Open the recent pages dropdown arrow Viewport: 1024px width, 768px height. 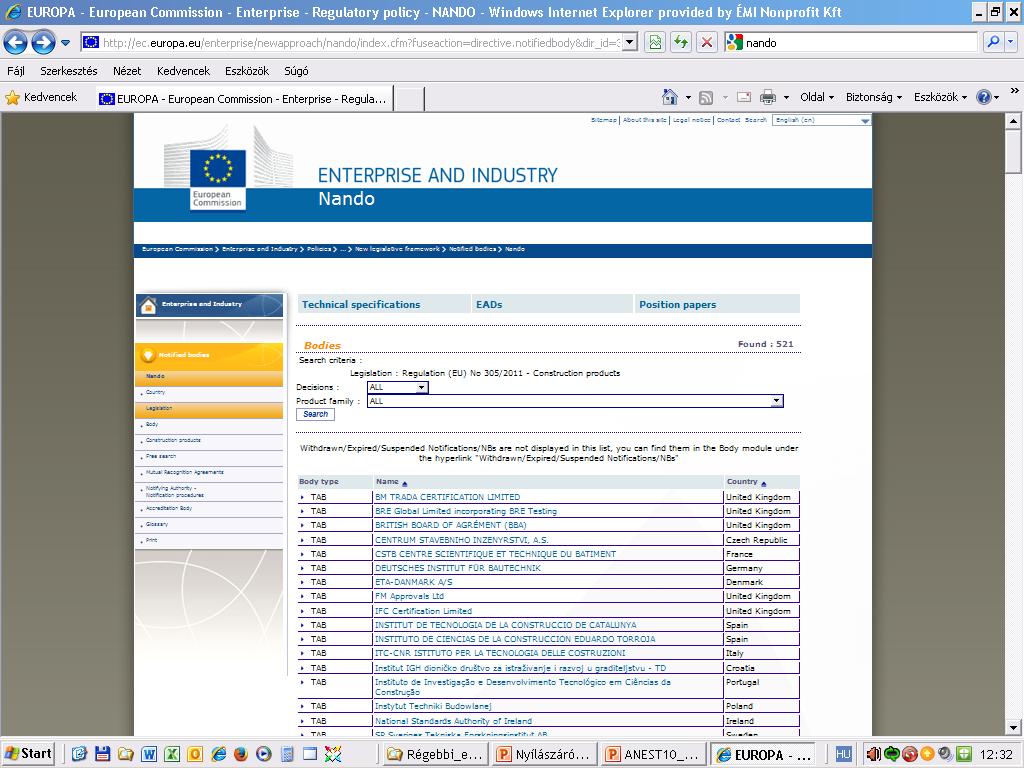pos(65,43)
